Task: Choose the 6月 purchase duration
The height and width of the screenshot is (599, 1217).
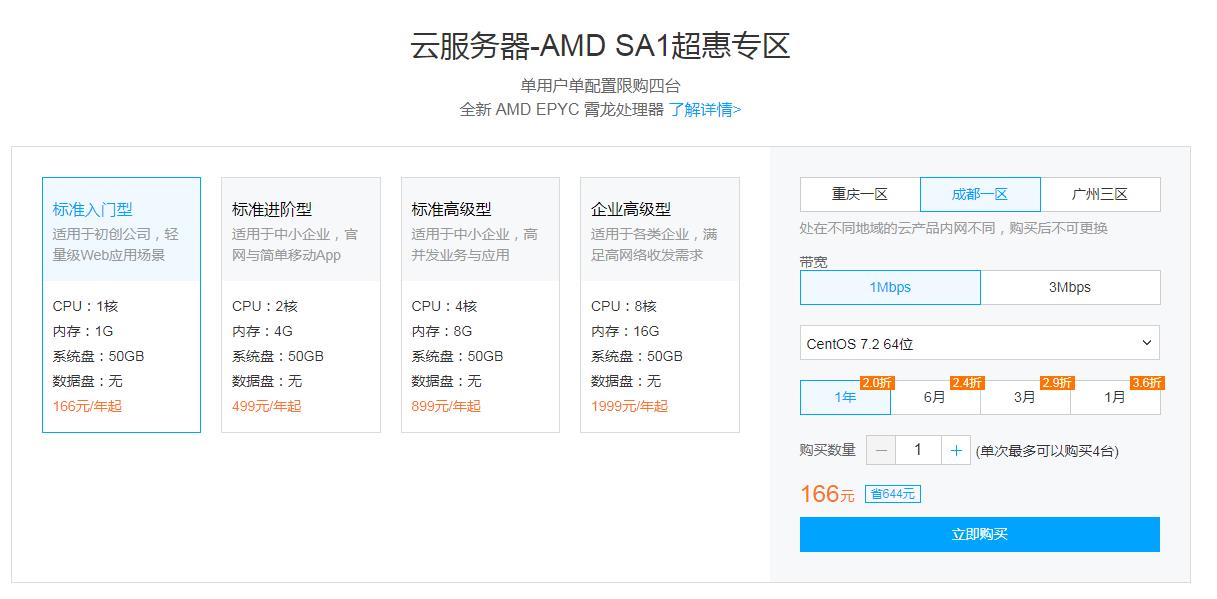Action: 935,397
